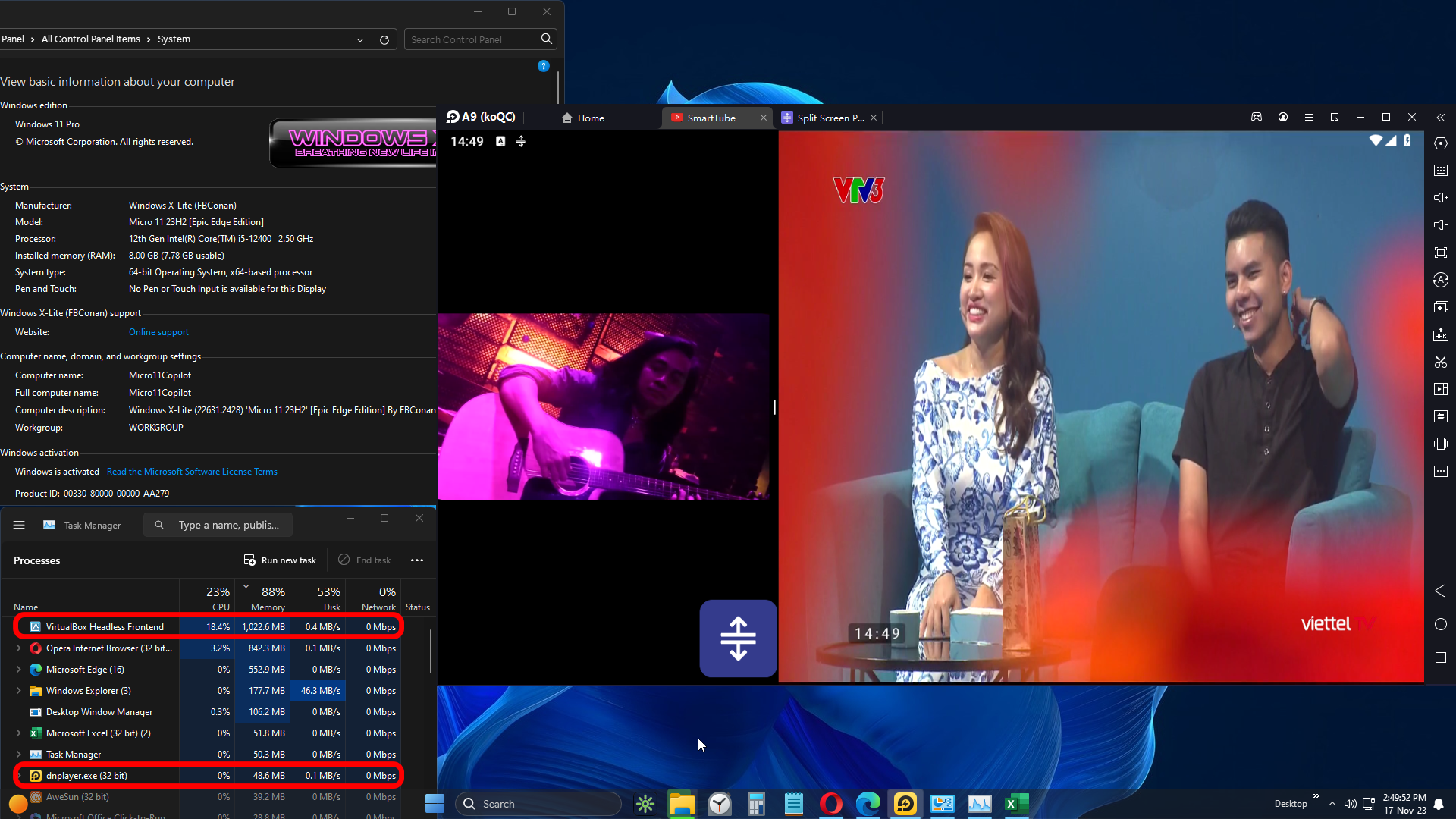Sort processes by Disk column
1456x819 pixels.
pos(318,597)
